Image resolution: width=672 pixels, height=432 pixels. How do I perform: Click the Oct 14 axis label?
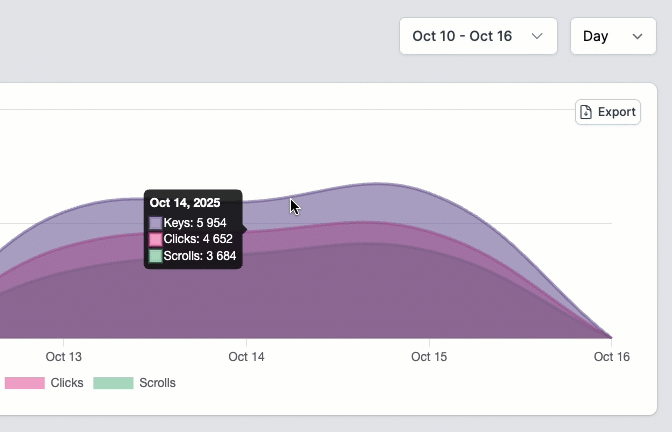pos(246,356)
